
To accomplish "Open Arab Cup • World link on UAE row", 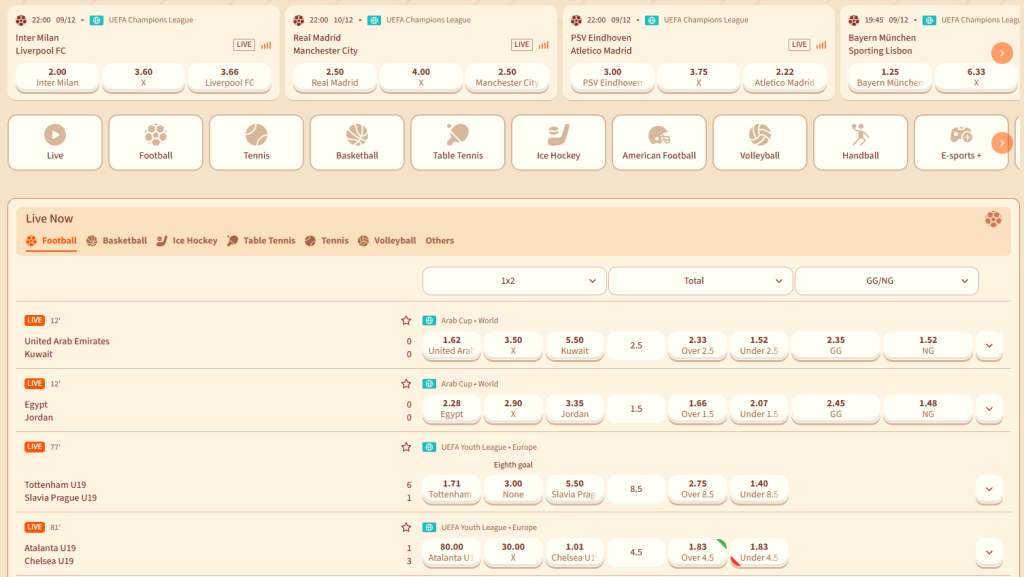I will pos(470,320).
